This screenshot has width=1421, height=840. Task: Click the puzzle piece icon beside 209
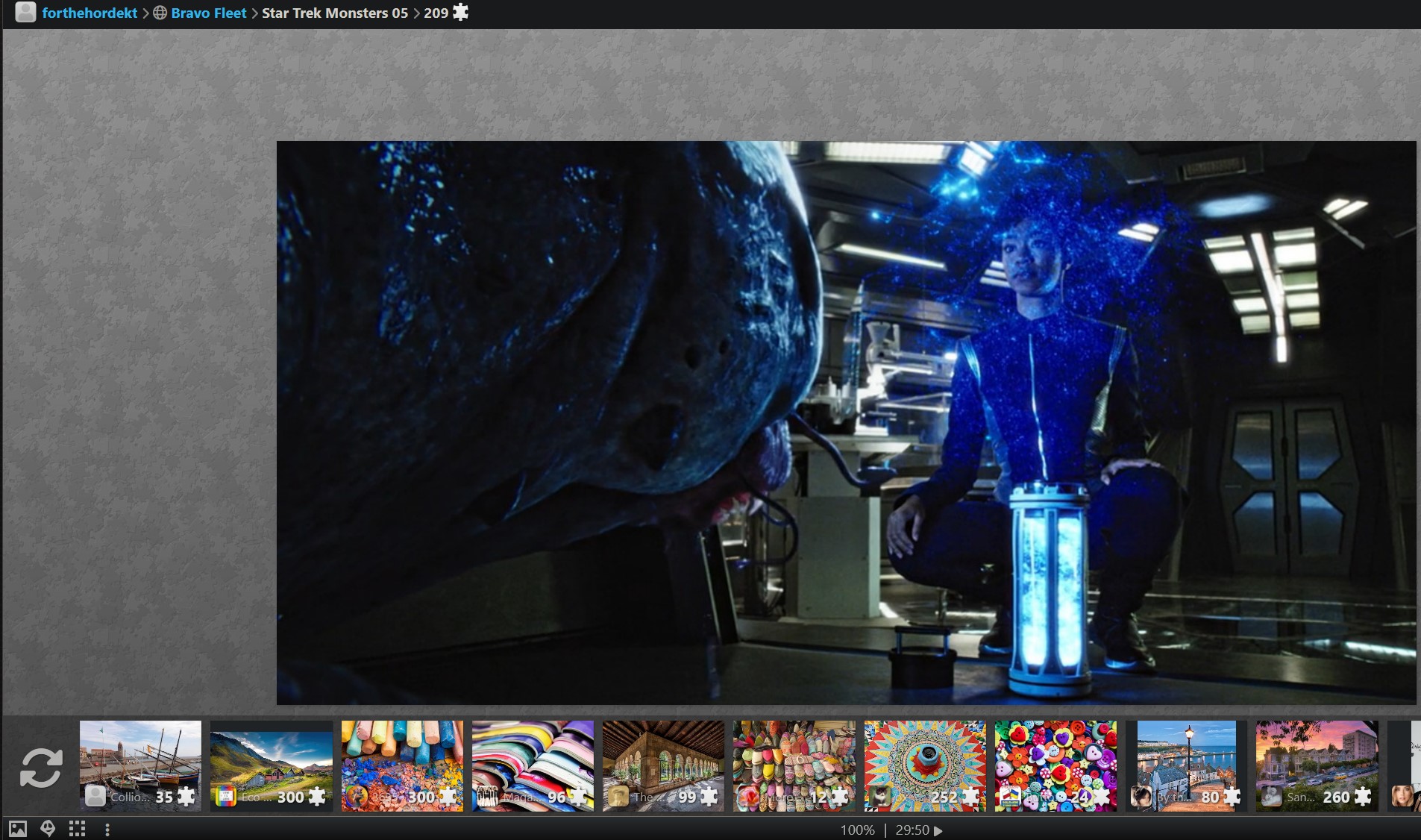click(460, 12)
